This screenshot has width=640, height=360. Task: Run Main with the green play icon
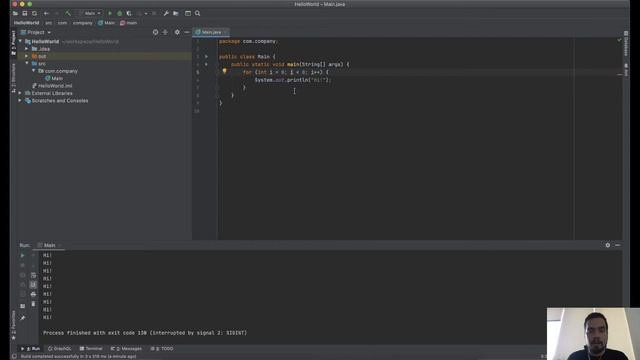click(x=110, y=13)
